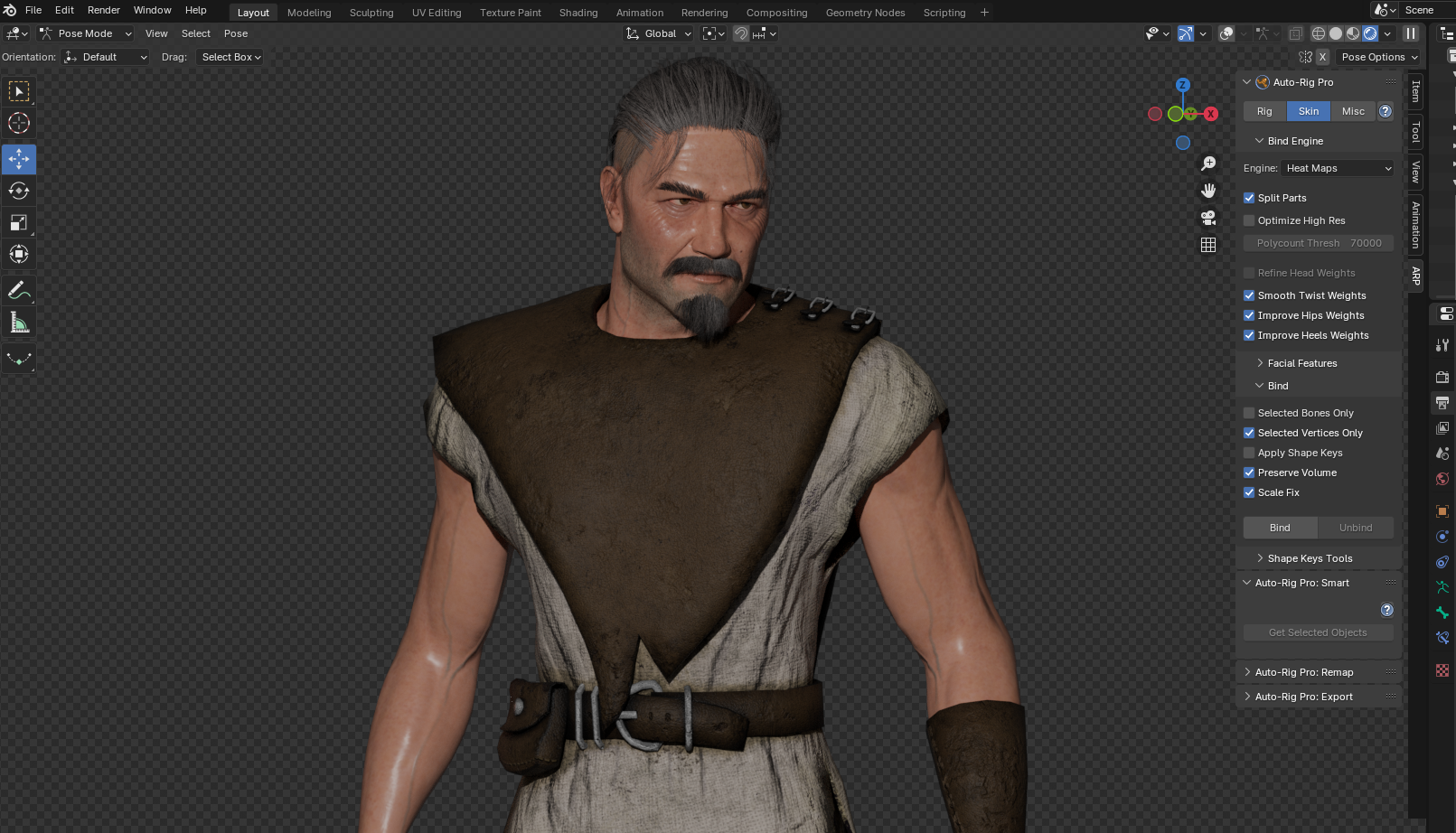Enable Selected Bones Only option
1456x833 pixels.
pos(1249,413)
